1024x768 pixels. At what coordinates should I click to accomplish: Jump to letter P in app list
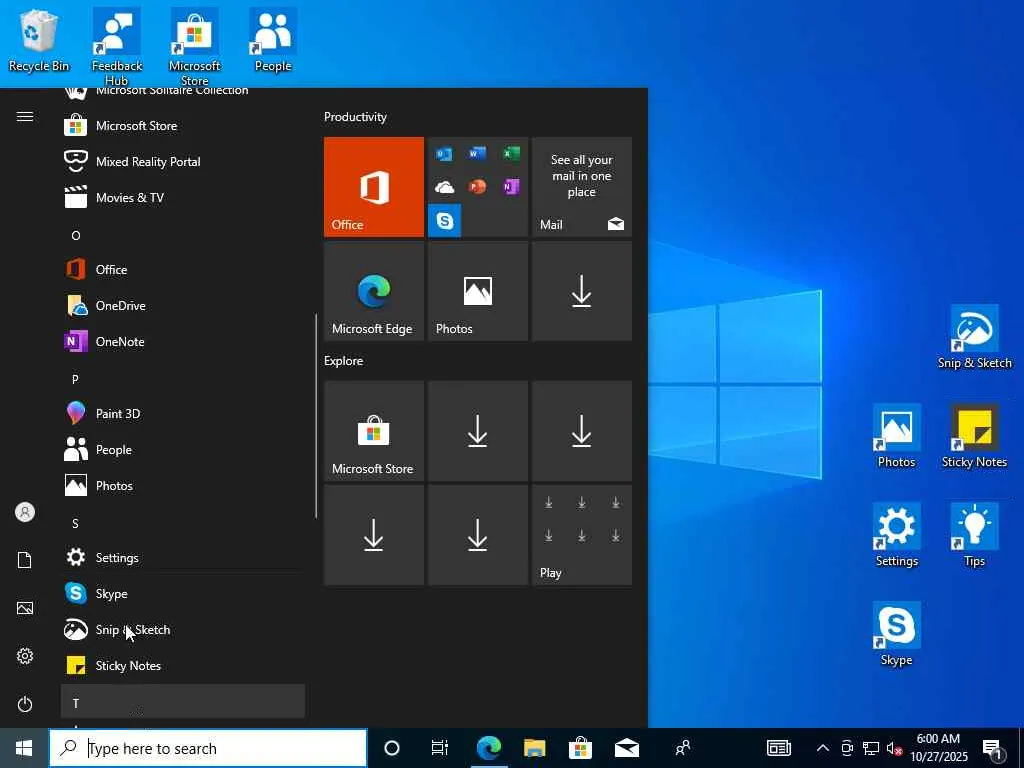click(x=183, y=379)
